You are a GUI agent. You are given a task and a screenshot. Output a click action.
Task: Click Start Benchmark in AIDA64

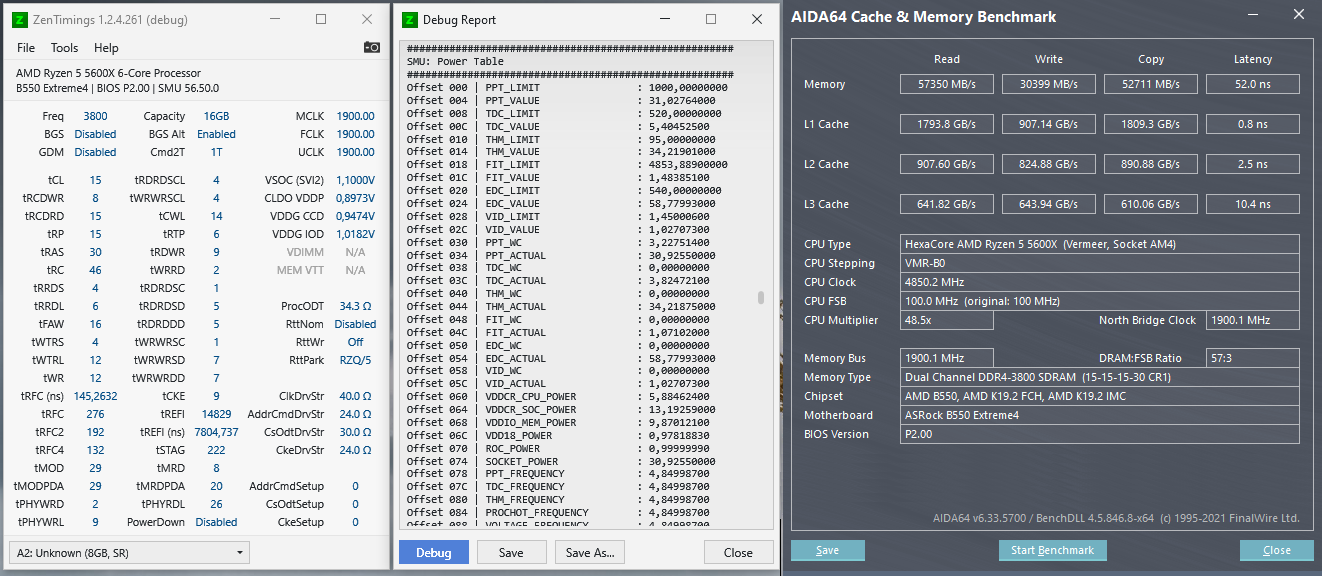click(1053, 550)
